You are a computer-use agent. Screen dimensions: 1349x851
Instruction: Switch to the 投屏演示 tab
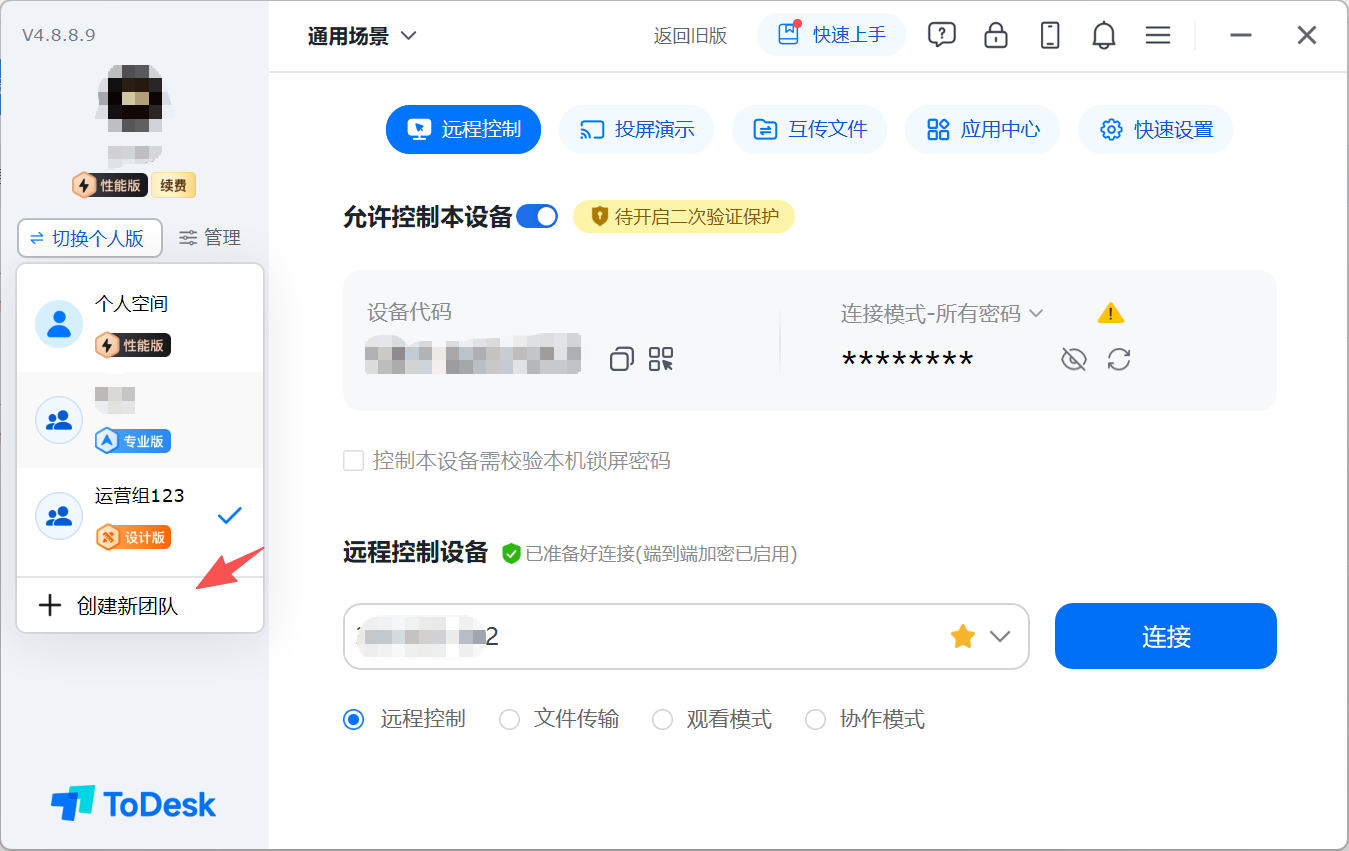[x=636, y=129]
